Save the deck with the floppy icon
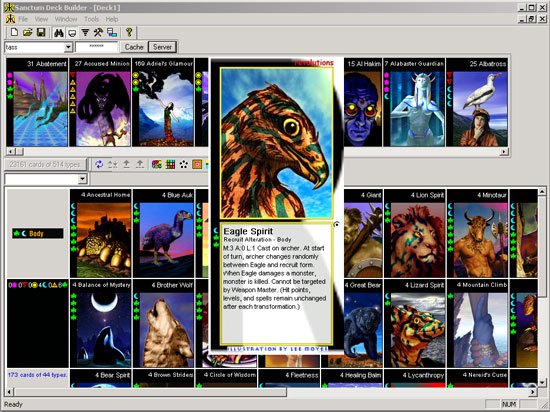The height and width of the screenshot is (412, 550). tap(41, 33)
